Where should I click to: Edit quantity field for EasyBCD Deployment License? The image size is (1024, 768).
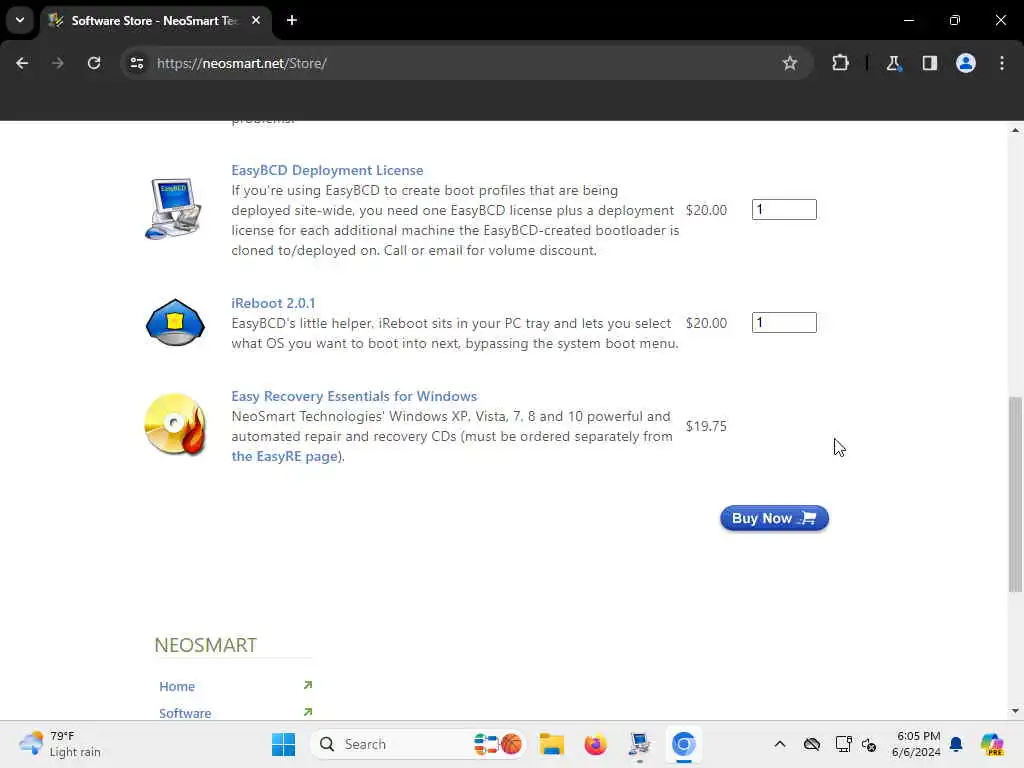[x=784, y=210]
